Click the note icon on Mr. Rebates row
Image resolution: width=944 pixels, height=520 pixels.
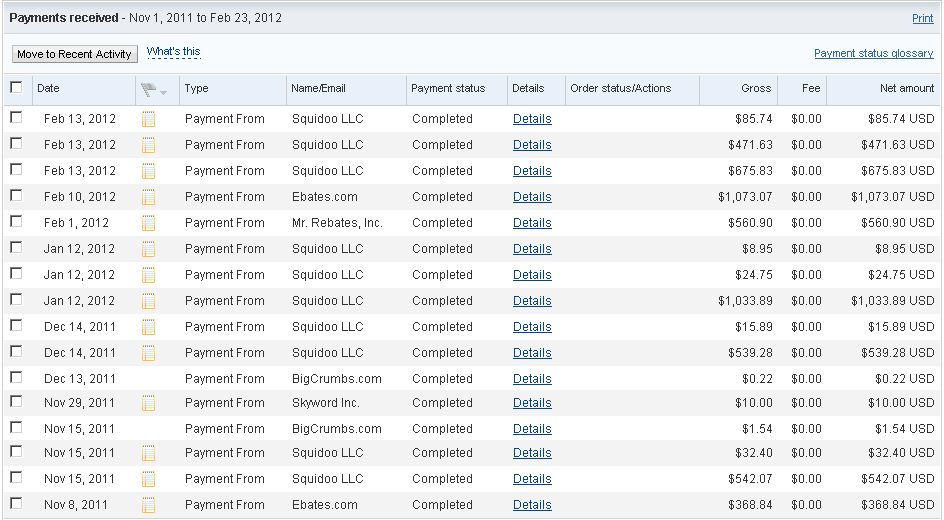pos(149,223)
